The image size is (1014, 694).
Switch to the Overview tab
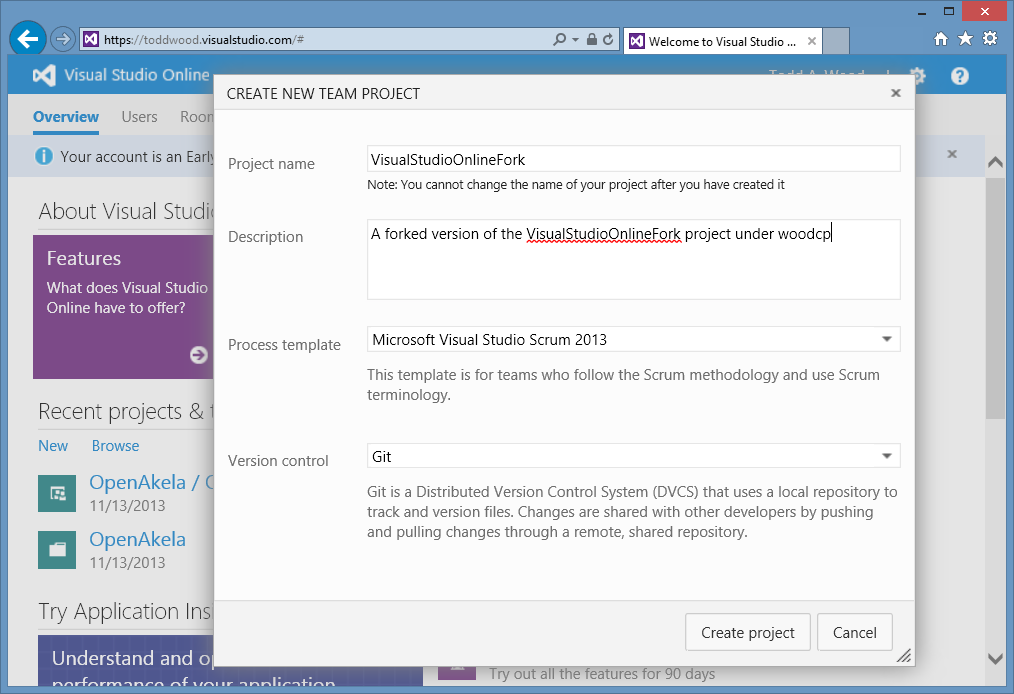(x=66, y=116)
